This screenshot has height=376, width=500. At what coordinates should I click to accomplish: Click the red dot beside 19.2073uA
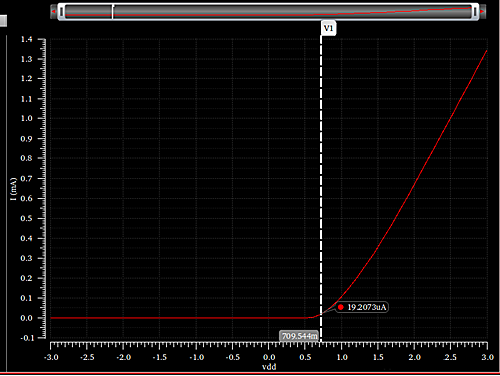[x=340, y=307]
